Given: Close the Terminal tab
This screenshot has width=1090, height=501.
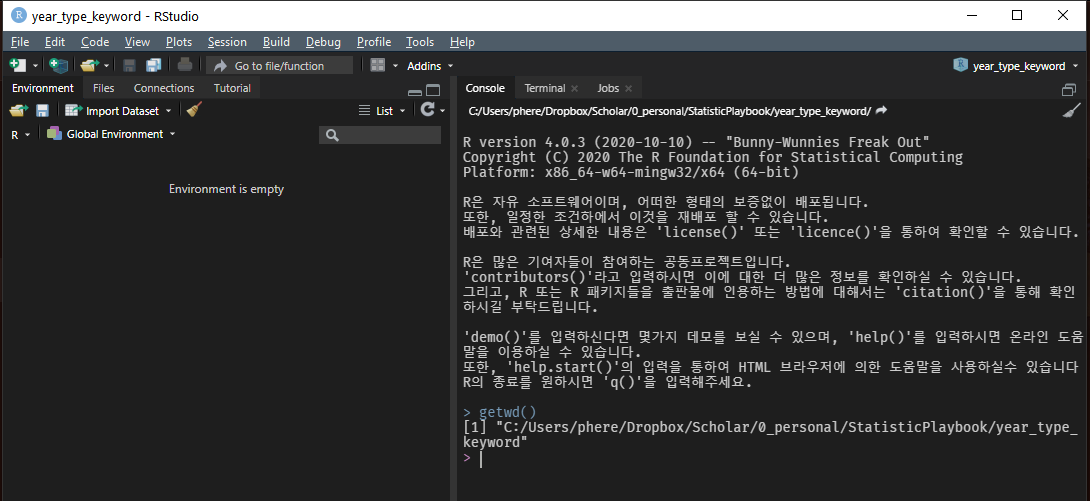Looking at the screenshot, I should coord(574,89).
